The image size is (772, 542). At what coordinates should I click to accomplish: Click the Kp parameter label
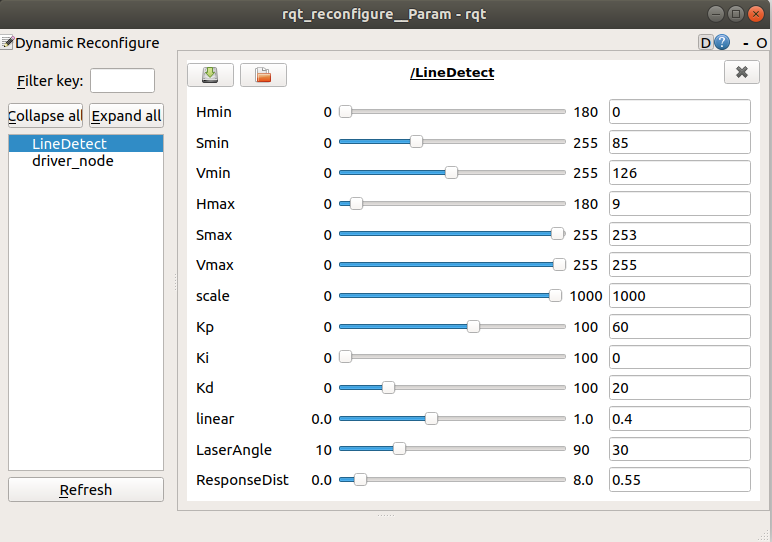pyautogui.click(x=205, y=327)
